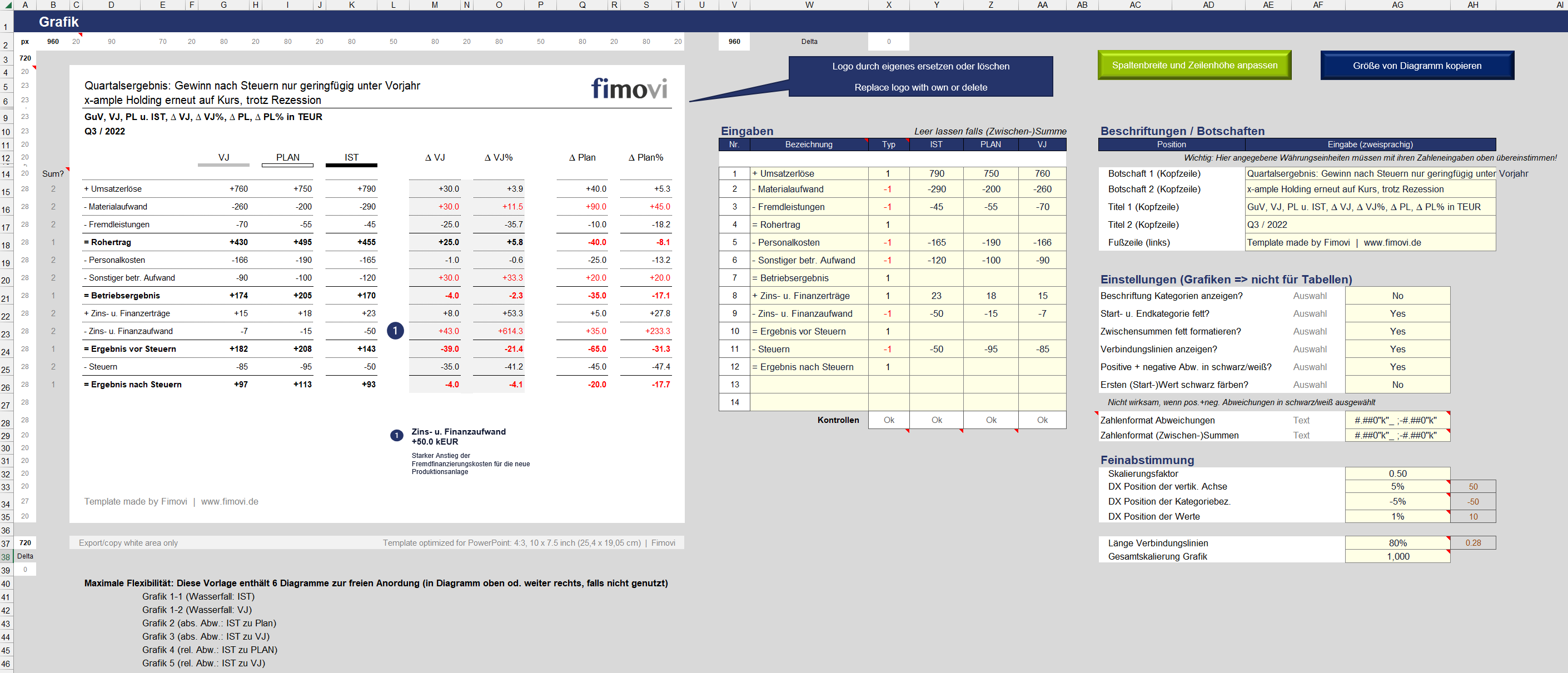Image resolution: width=1568 pixels, height=673 pixels.
Task: Open 'Positive + negative Abw. in schwarz/weiß?' Yes cell
Action: coord(1397,367)
